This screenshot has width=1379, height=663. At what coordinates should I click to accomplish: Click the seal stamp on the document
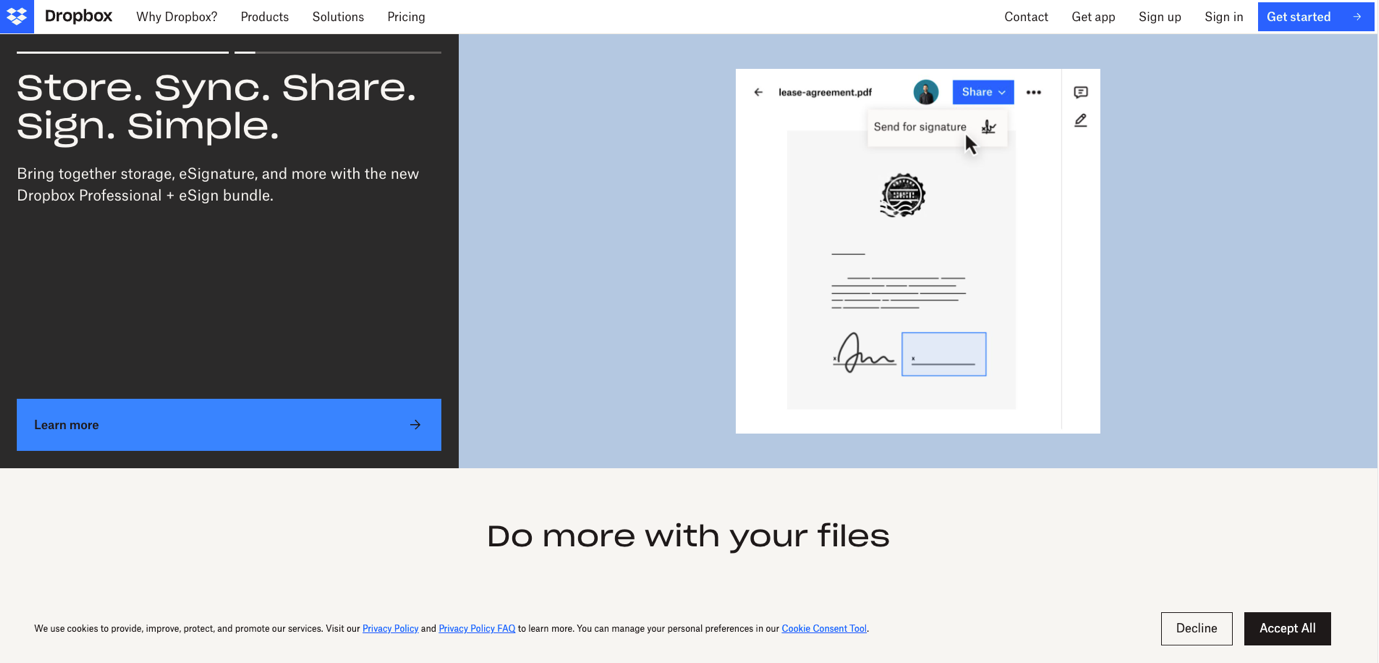pyautogui.click(x=903, y=195)
